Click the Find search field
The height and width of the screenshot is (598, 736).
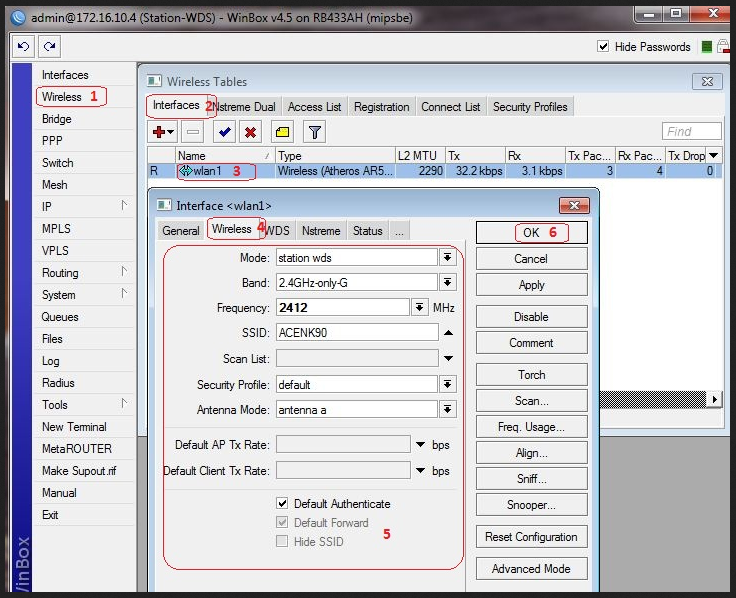691,131
